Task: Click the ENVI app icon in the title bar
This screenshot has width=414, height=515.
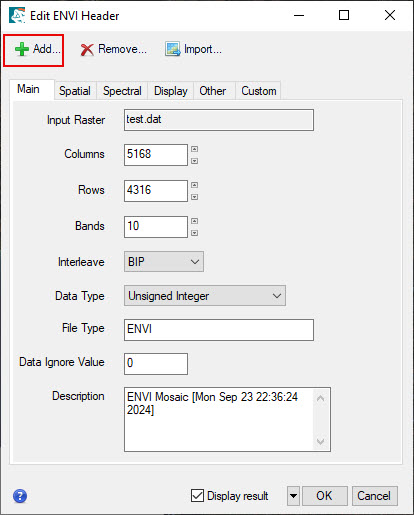Action: coord(17,15)
